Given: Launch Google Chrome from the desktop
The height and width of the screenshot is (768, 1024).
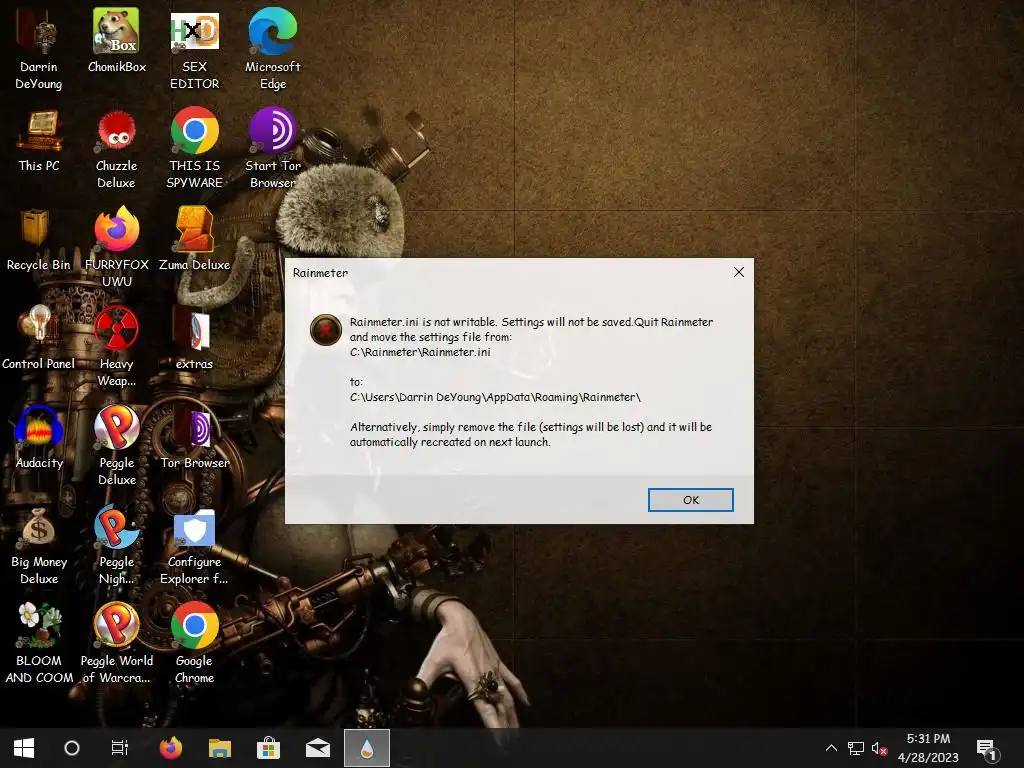Looking at the screenshot, I should (x=195, y=644).
